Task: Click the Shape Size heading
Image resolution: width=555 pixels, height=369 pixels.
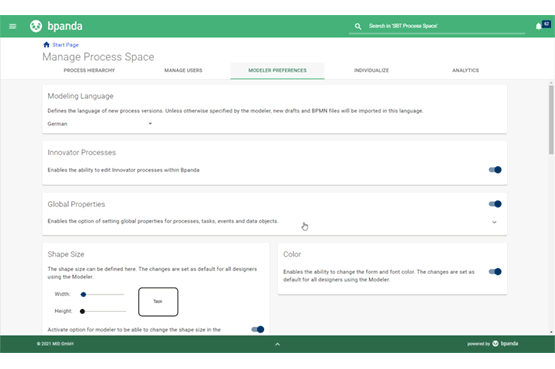Action: (66, 254)
